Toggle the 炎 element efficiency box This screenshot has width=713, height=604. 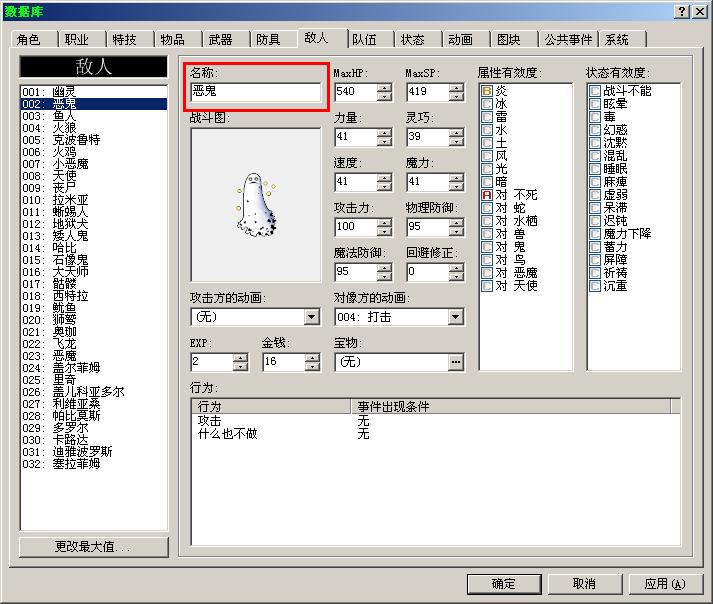pyautogui.click(x=487, y=91)
